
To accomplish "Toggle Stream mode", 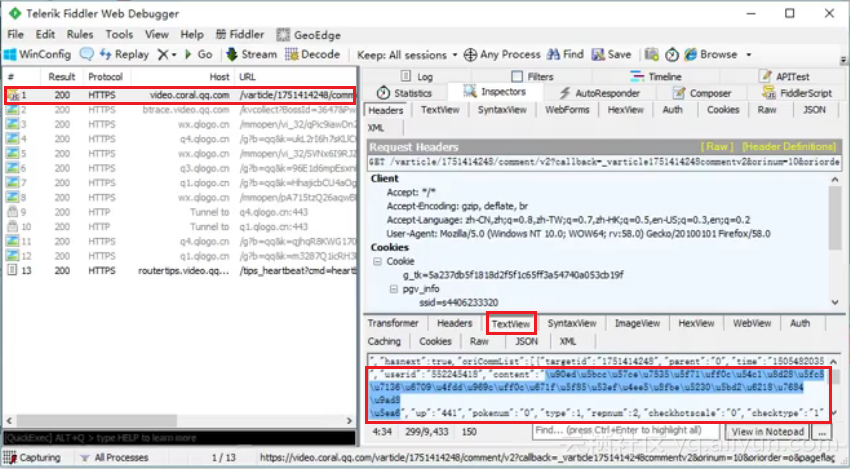I will 251,54.
